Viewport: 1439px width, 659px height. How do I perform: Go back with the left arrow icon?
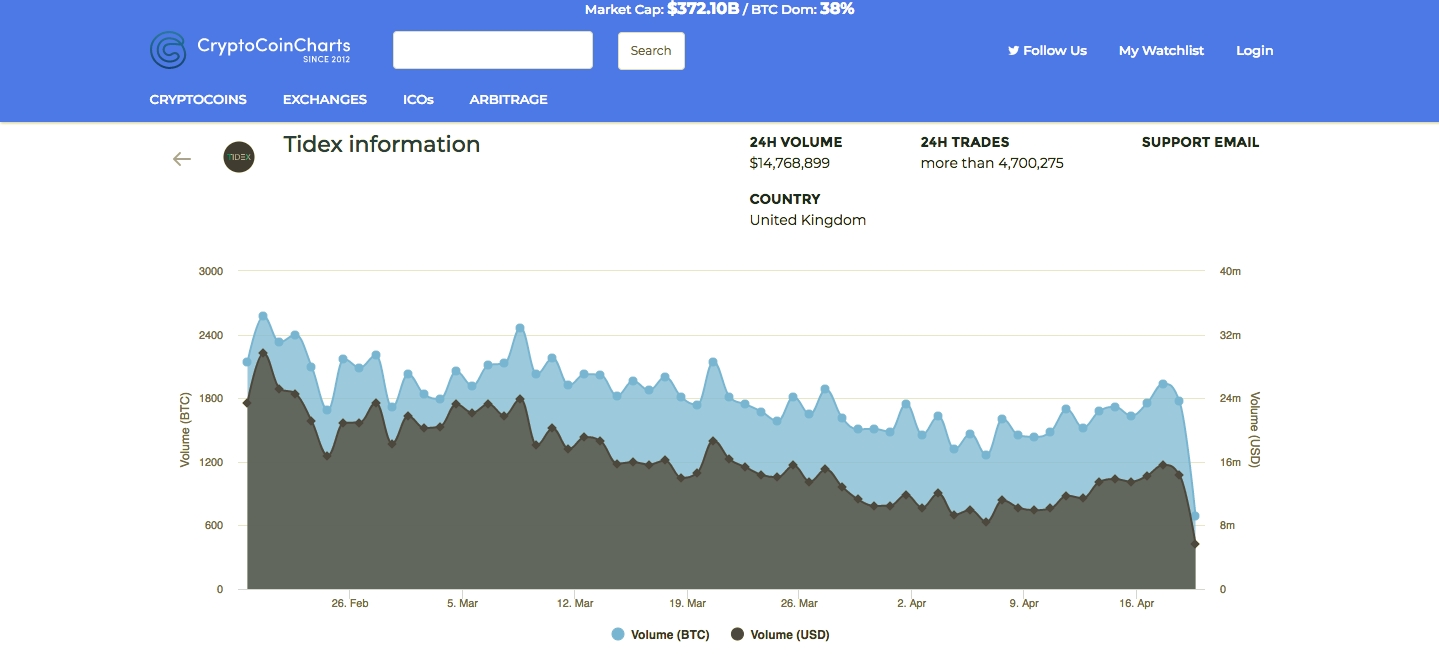(181, 158)
